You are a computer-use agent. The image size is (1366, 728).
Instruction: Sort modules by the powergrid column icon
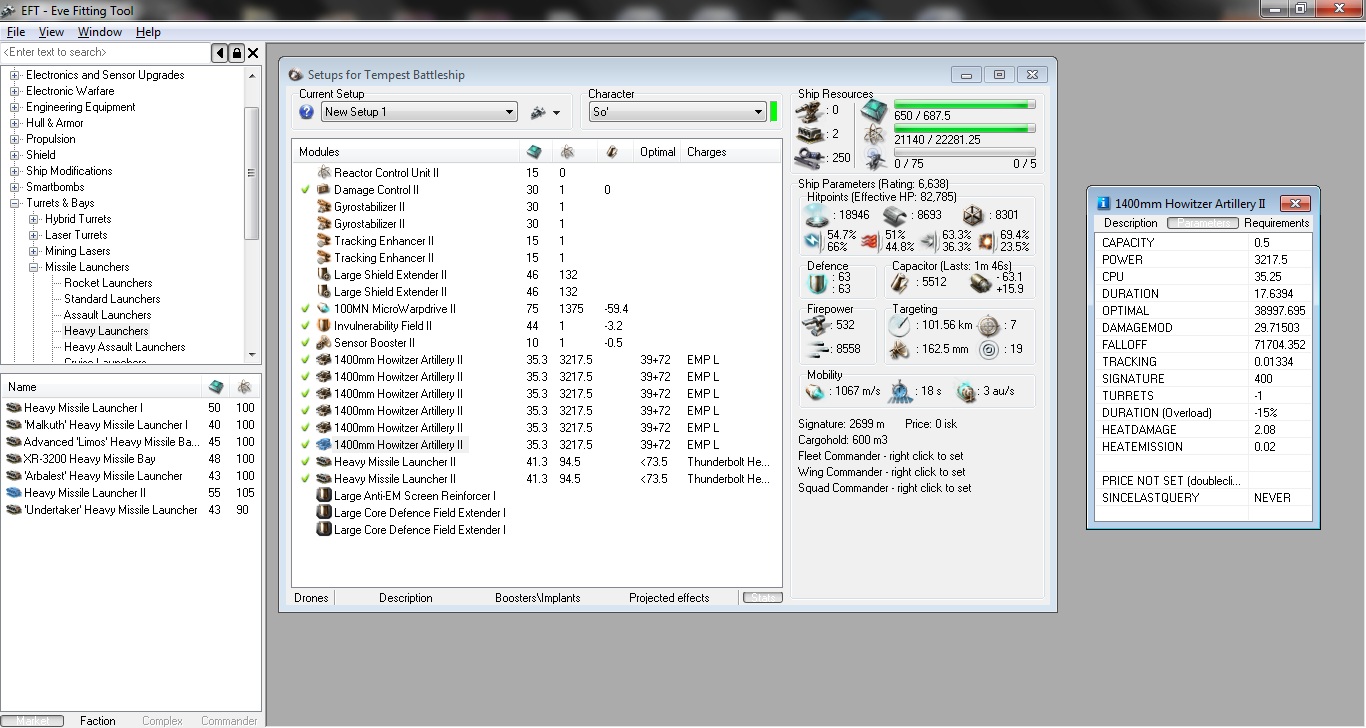point(567,152)
